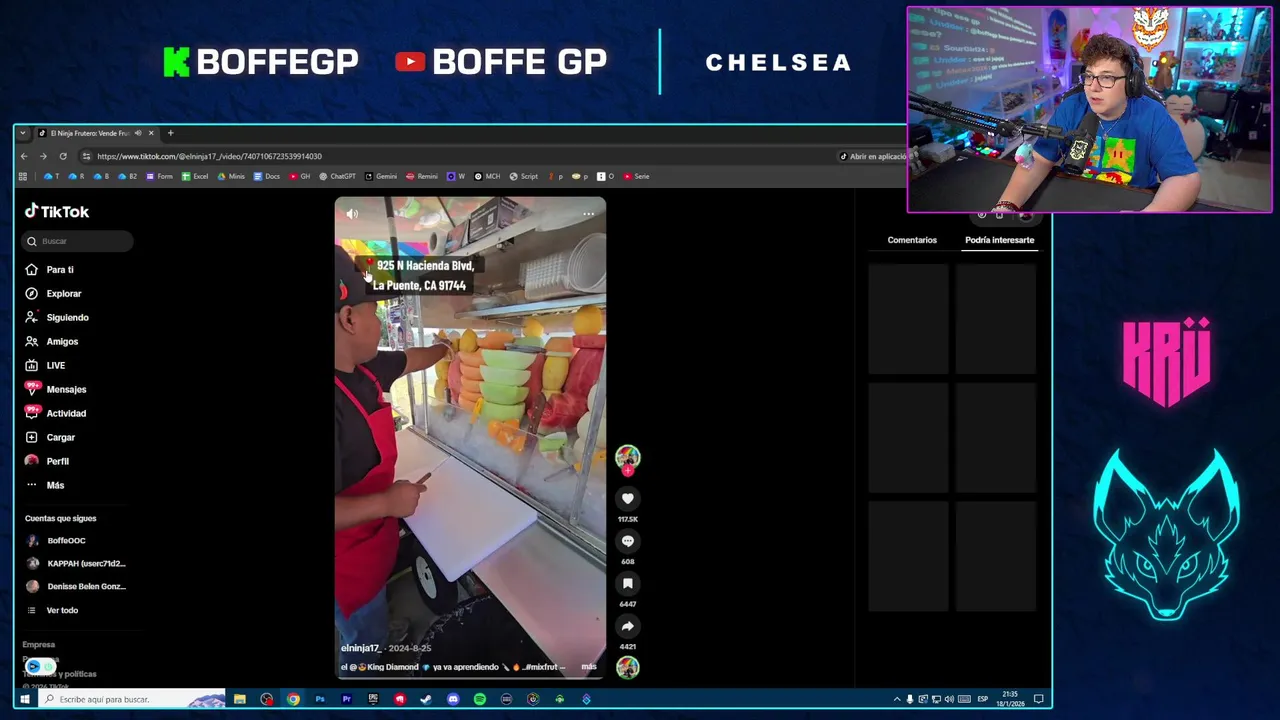Reload the page with refresh icon
This screenshot has height=720, width=1280.
click(62, 156)
